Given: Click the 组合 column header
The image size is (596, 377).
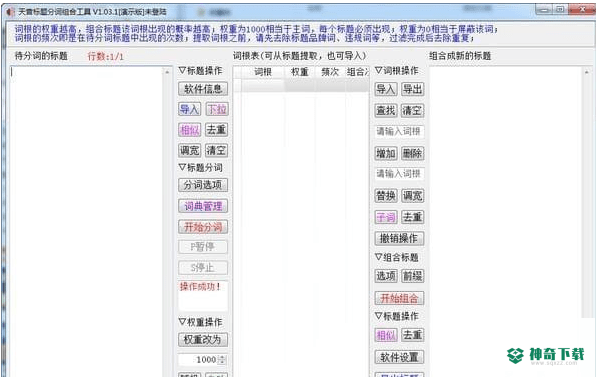Looking at the screenshot, I should point(357,72).
